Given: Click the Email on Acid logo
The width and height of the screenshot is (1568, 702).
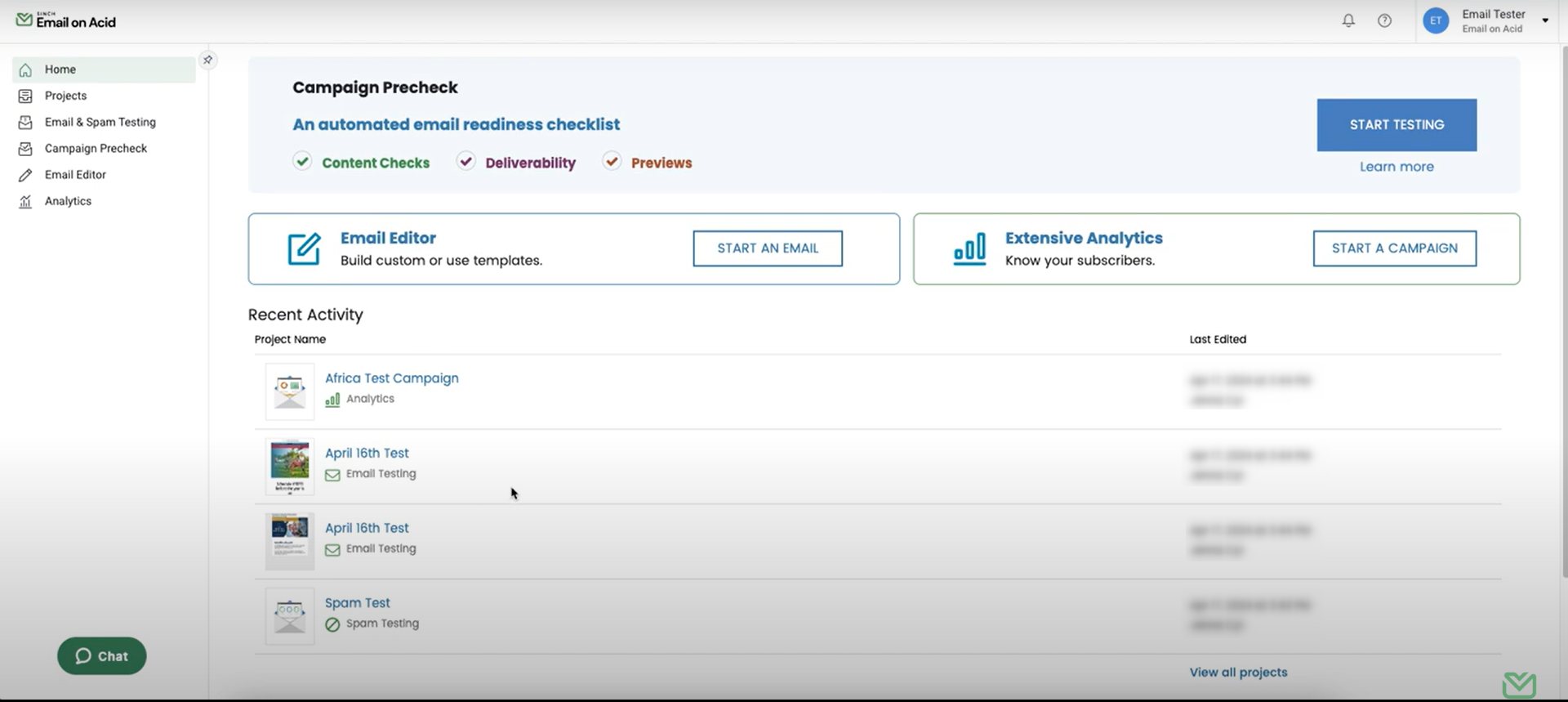Looking at the screenshot, I should (x=67, y=20).
